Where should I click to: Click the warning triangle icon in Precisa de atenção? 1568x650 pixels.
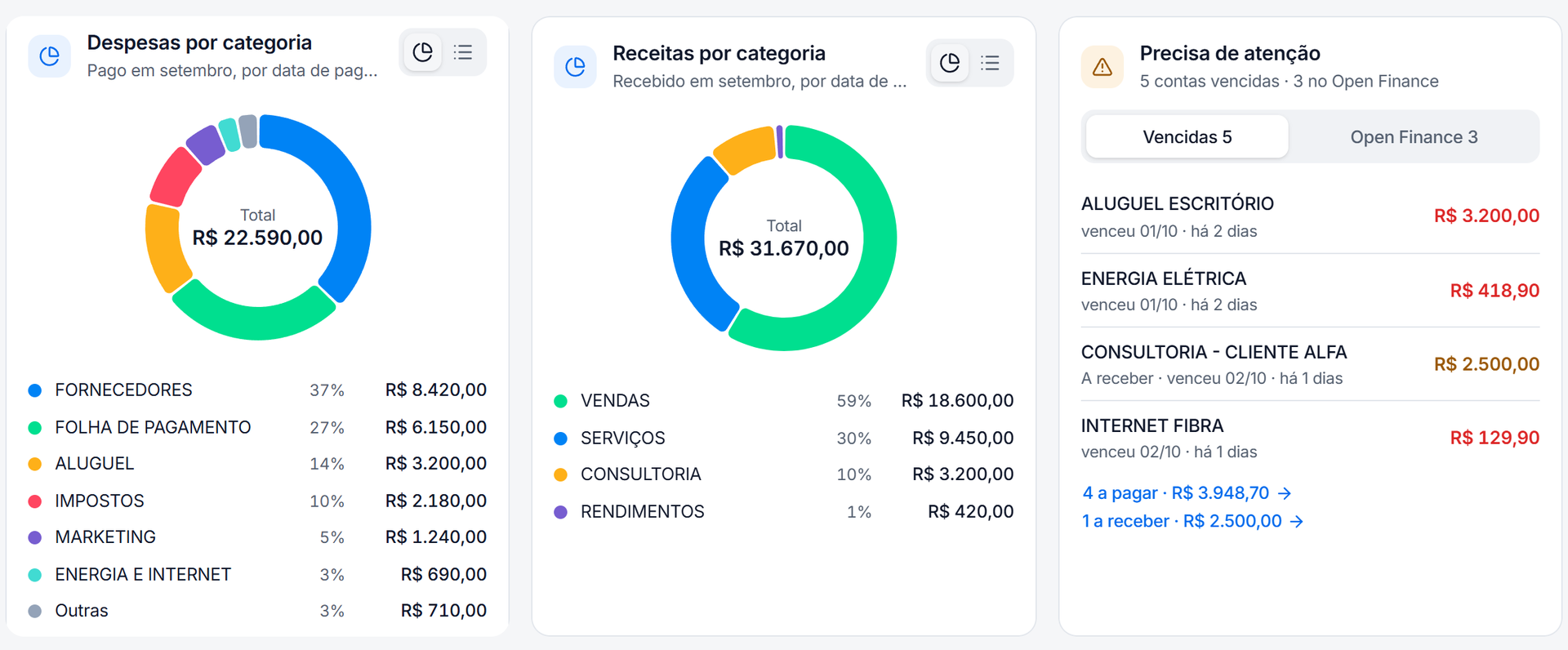pyautogui.click(x=1102, y=66)
